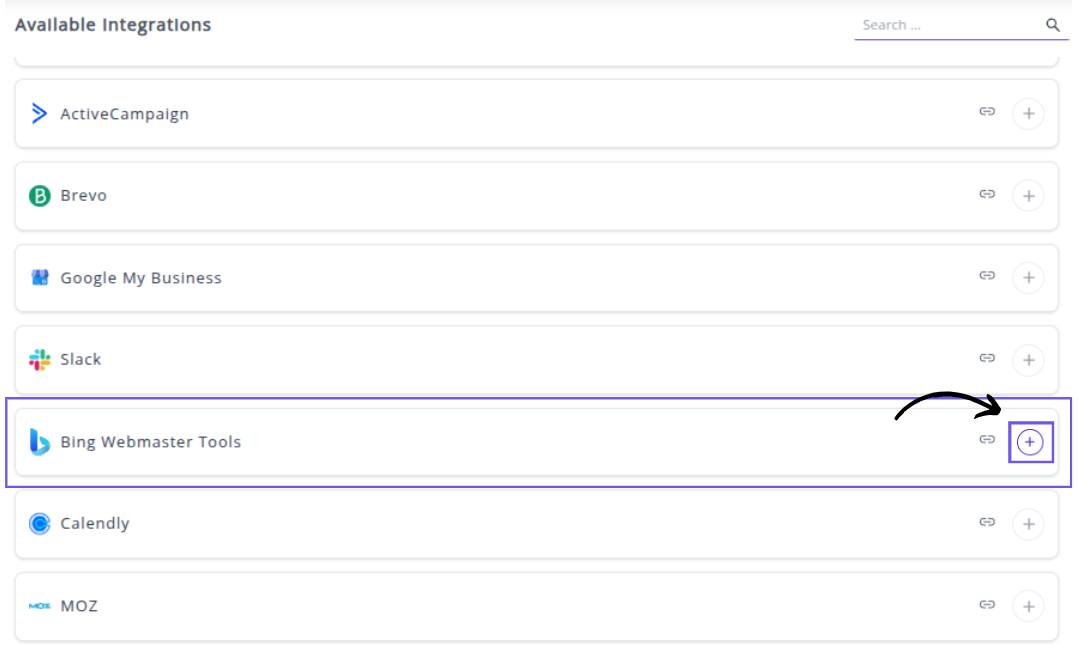Add the MOZ integration
Viewport: 1078px width, 646px height.
1028,606
